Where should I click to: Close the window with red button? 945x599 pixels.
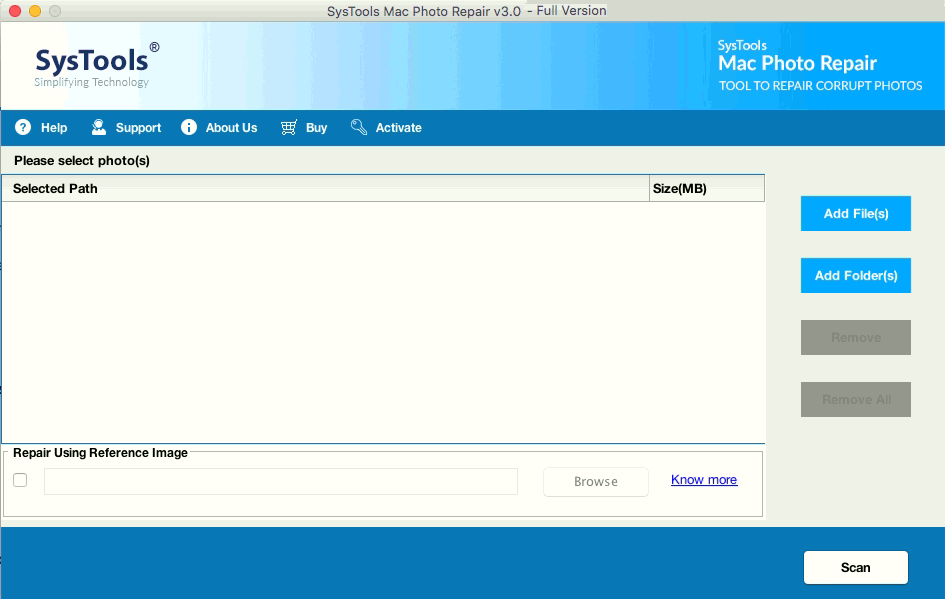click(15, 11)
